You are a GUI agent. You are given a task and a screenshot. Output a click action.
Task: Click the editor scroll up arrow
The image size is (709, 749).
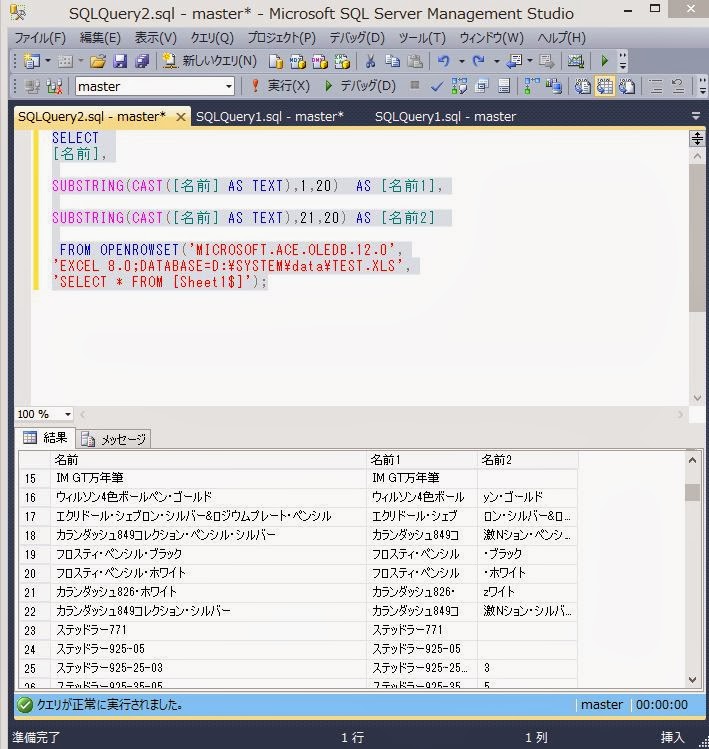tap(697, 156)
